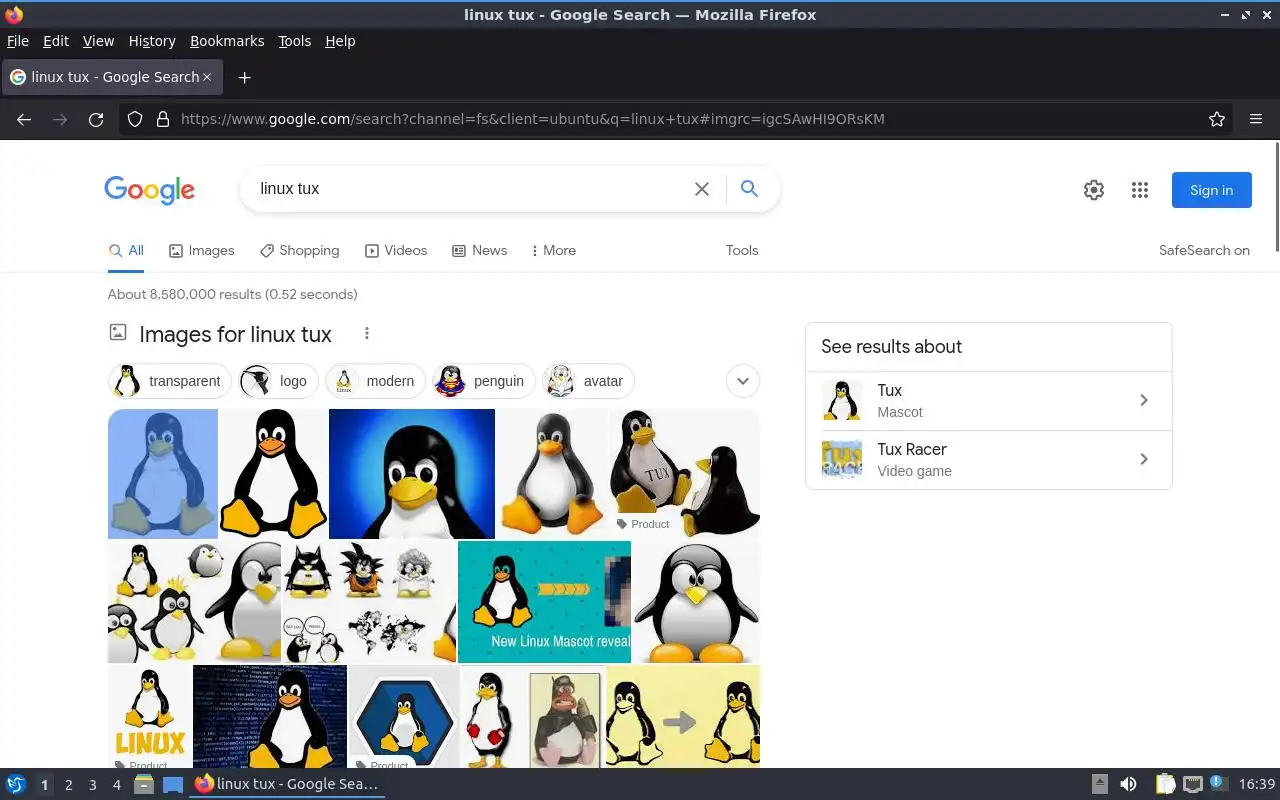
Task: Click the Sign in button
Action: click(1211, 190)
